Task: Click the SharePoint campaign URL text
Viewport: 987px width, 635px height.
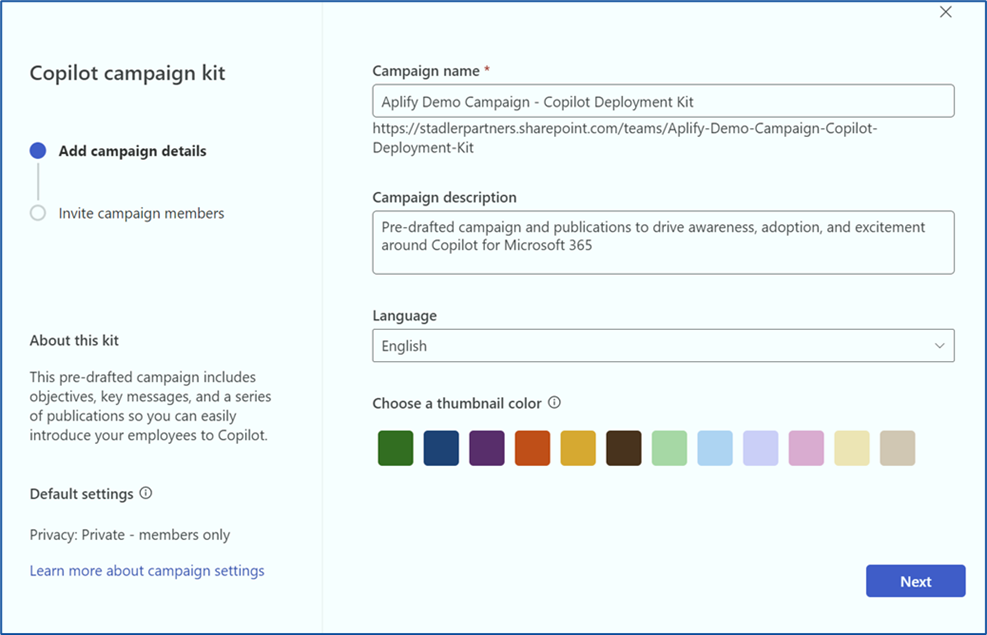Action: tap(624, 138)
